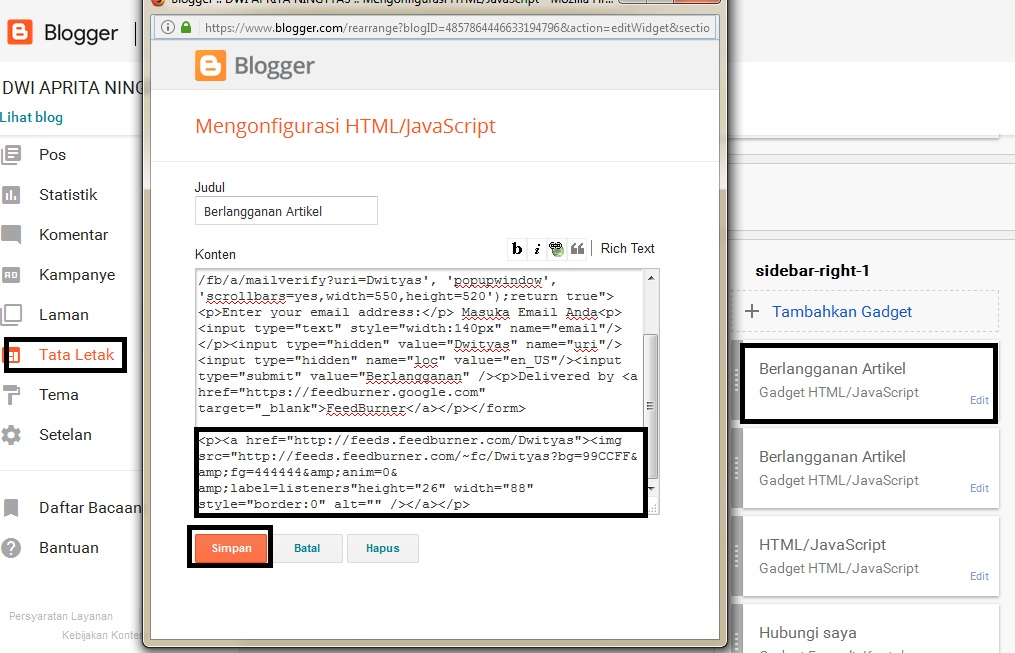Click the blog title DWI APRITA NING
The width and height of the screenshot is (1015, 653).
[x=72, y=88]
